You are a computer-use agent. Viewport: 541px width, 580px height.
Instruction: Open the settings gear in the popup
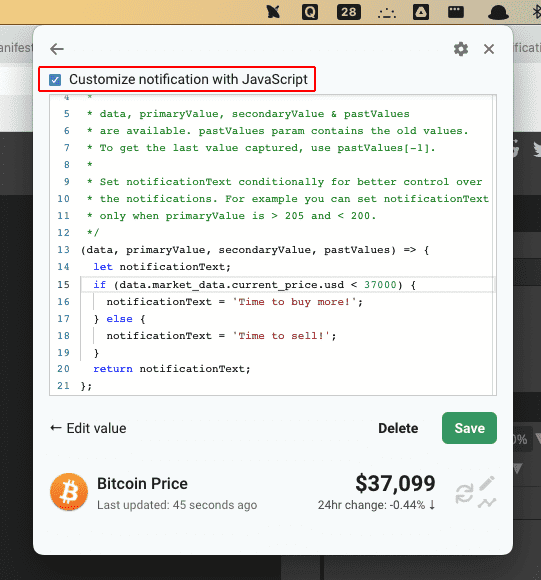pos(461,49)
